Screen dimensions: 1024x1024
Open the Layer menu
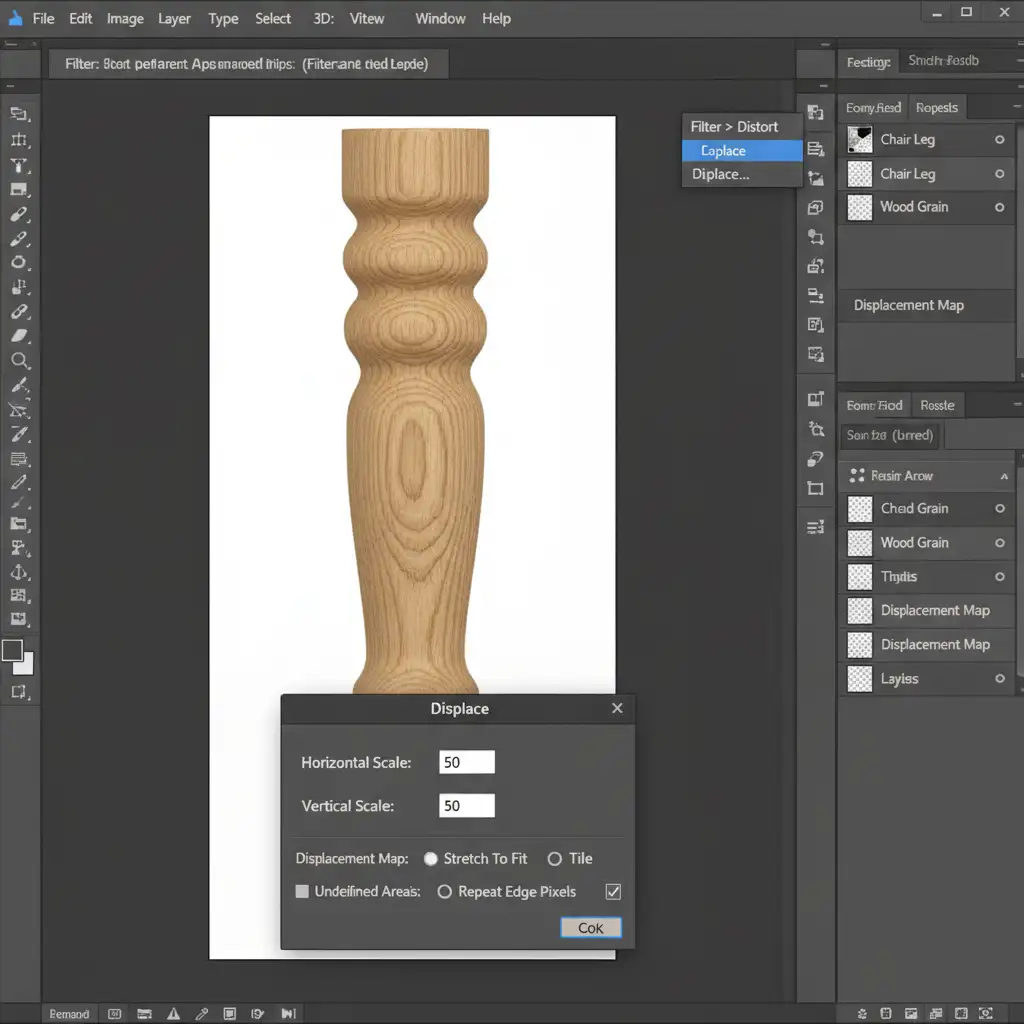click(174, 18)
